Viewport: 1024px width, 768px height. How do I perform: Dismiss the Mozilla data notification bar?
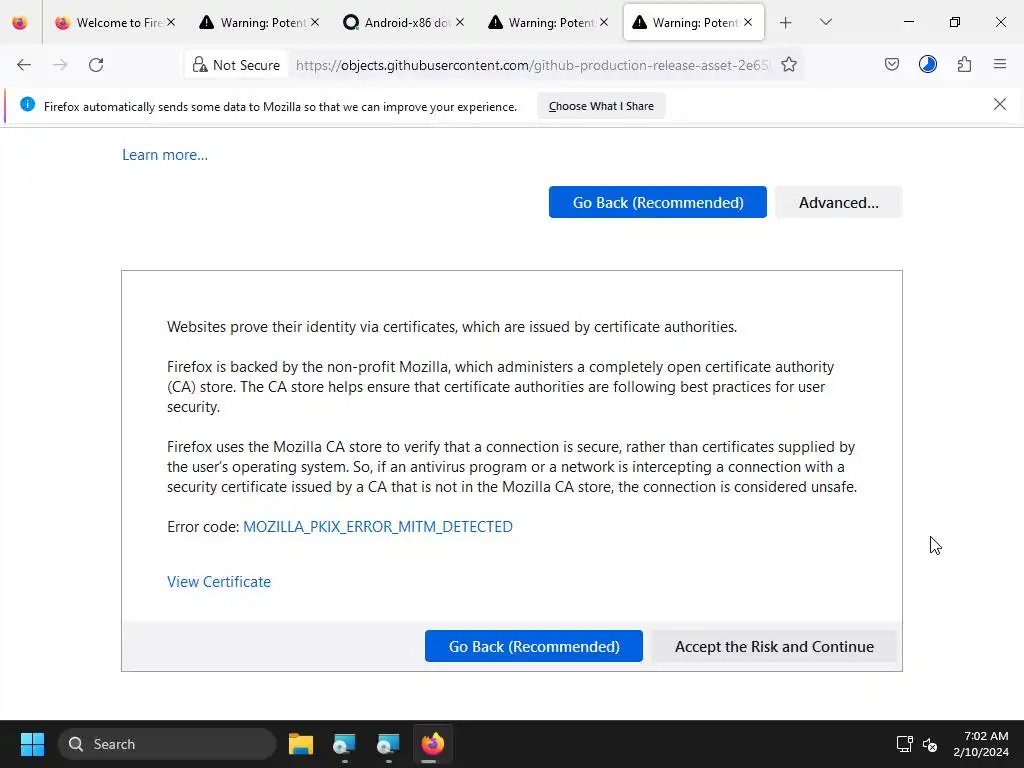tap(999, 104)
